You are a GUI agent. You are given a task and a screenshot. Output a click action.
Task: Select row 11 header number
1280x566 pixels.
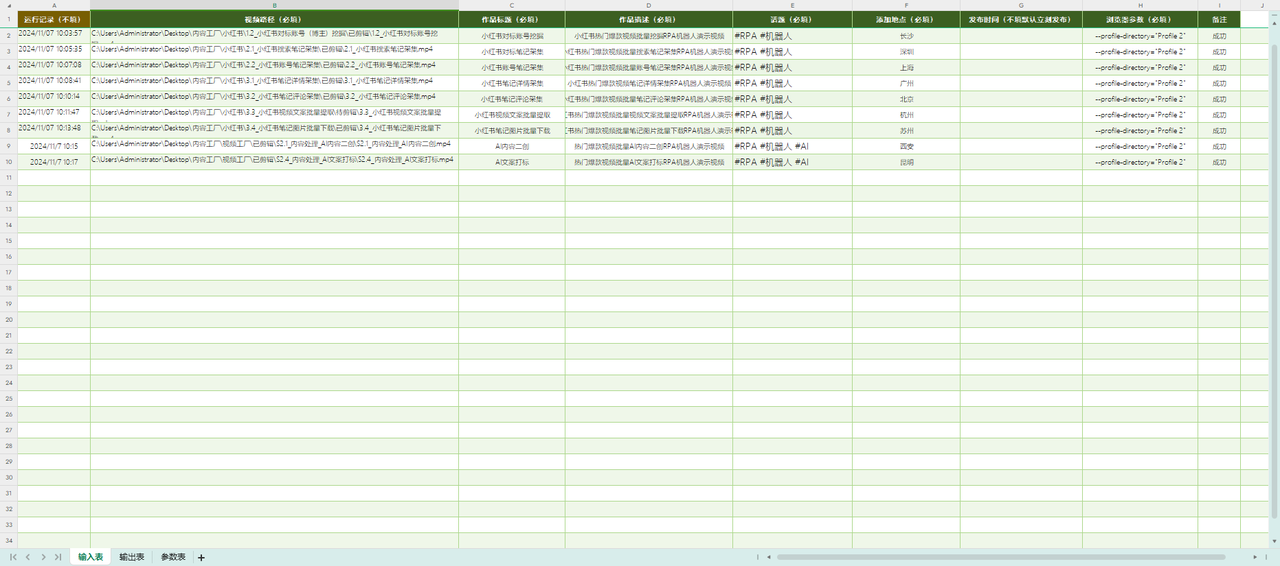(x=8, y=177)
